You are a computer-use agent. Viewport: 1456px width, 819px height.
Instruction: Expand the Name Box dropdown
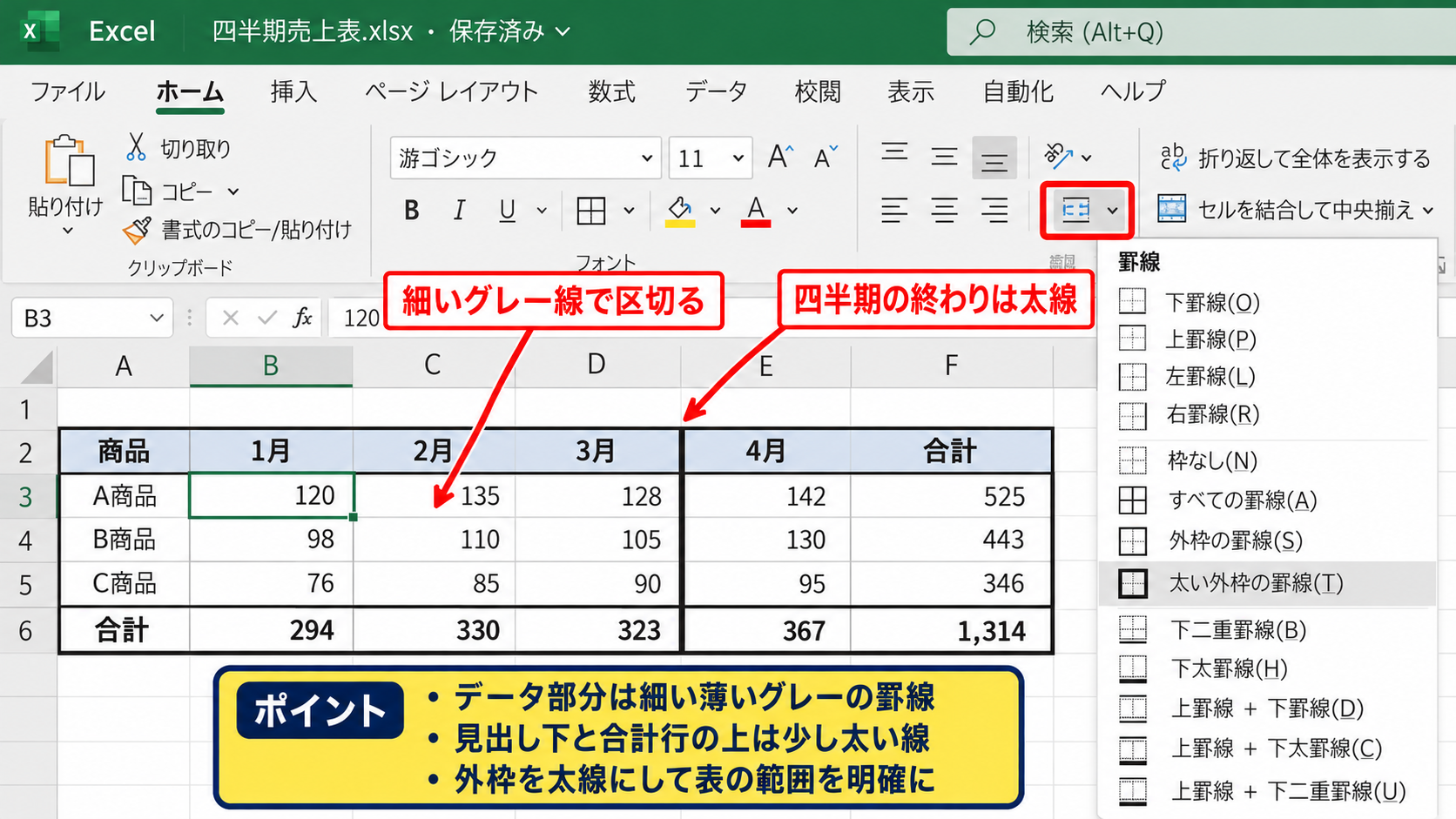point(156,318)
